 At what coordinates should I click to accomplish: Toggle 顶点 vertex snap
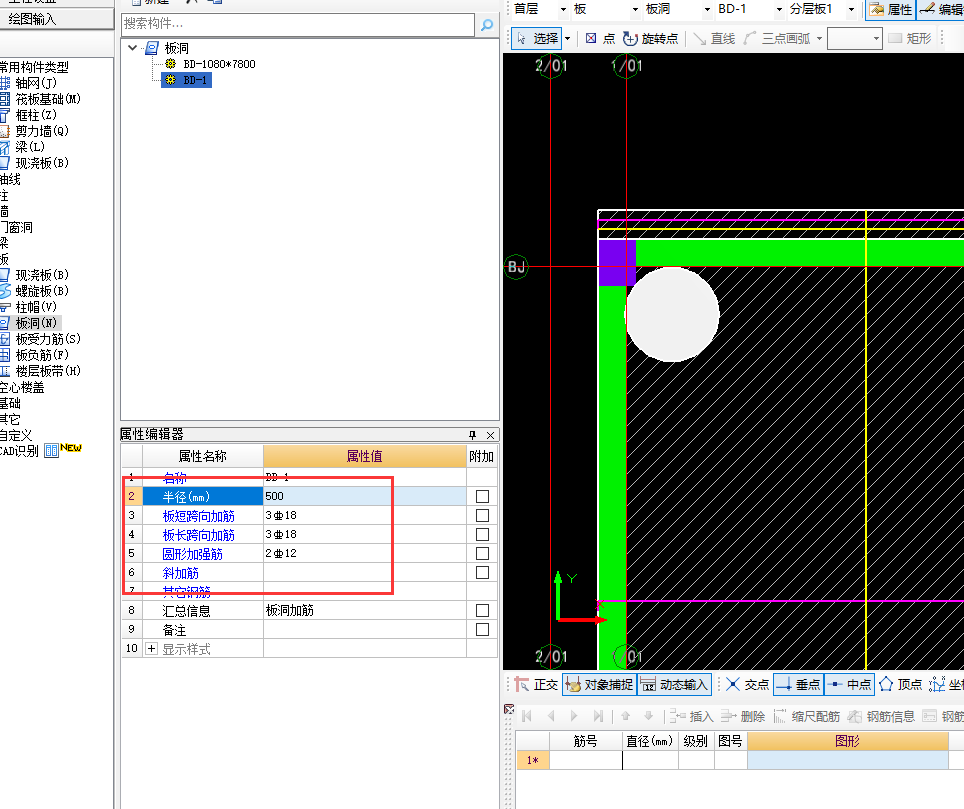tap(901, 684)
